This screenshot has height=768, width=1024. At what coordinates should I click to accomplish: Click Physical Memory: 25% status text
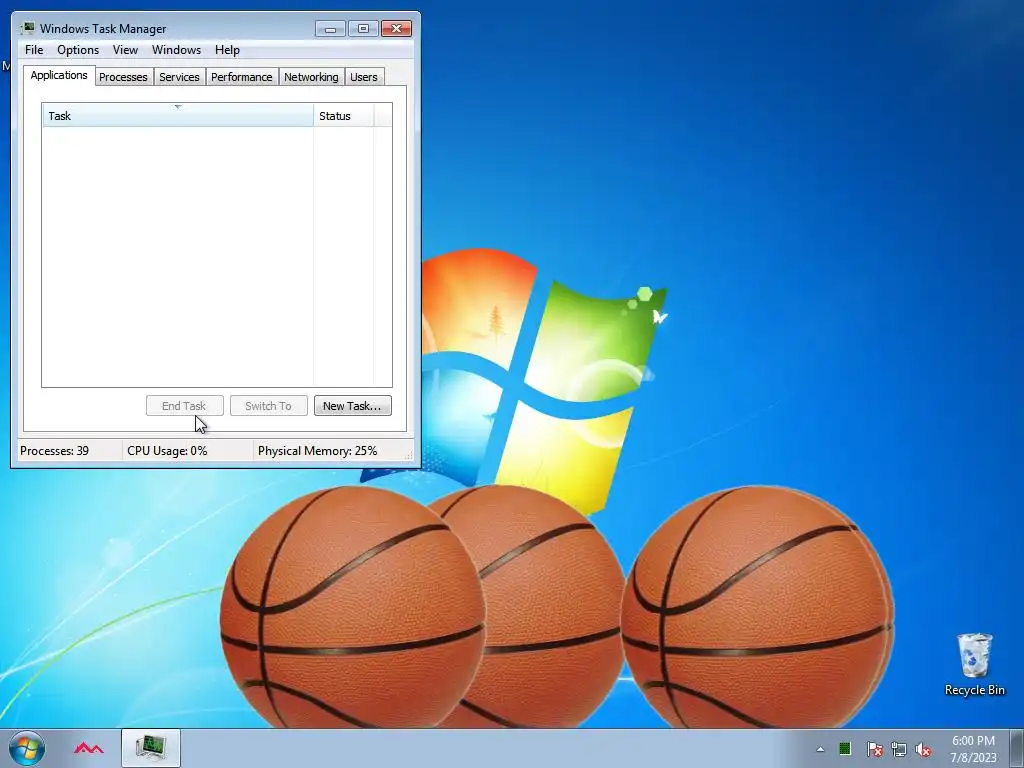[x=317, y=451]
